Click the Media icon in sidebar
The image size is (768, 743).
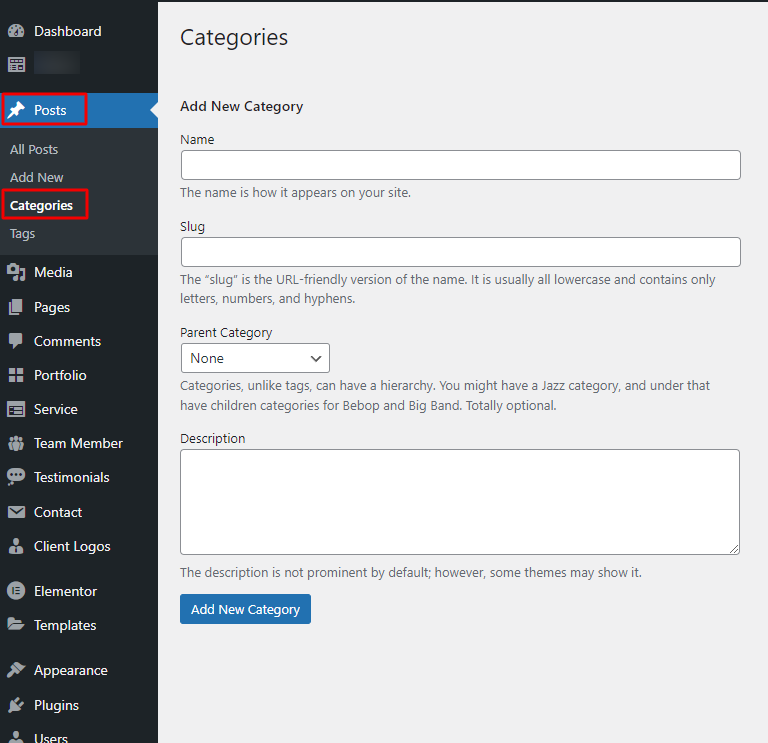[x=16, y=272]
